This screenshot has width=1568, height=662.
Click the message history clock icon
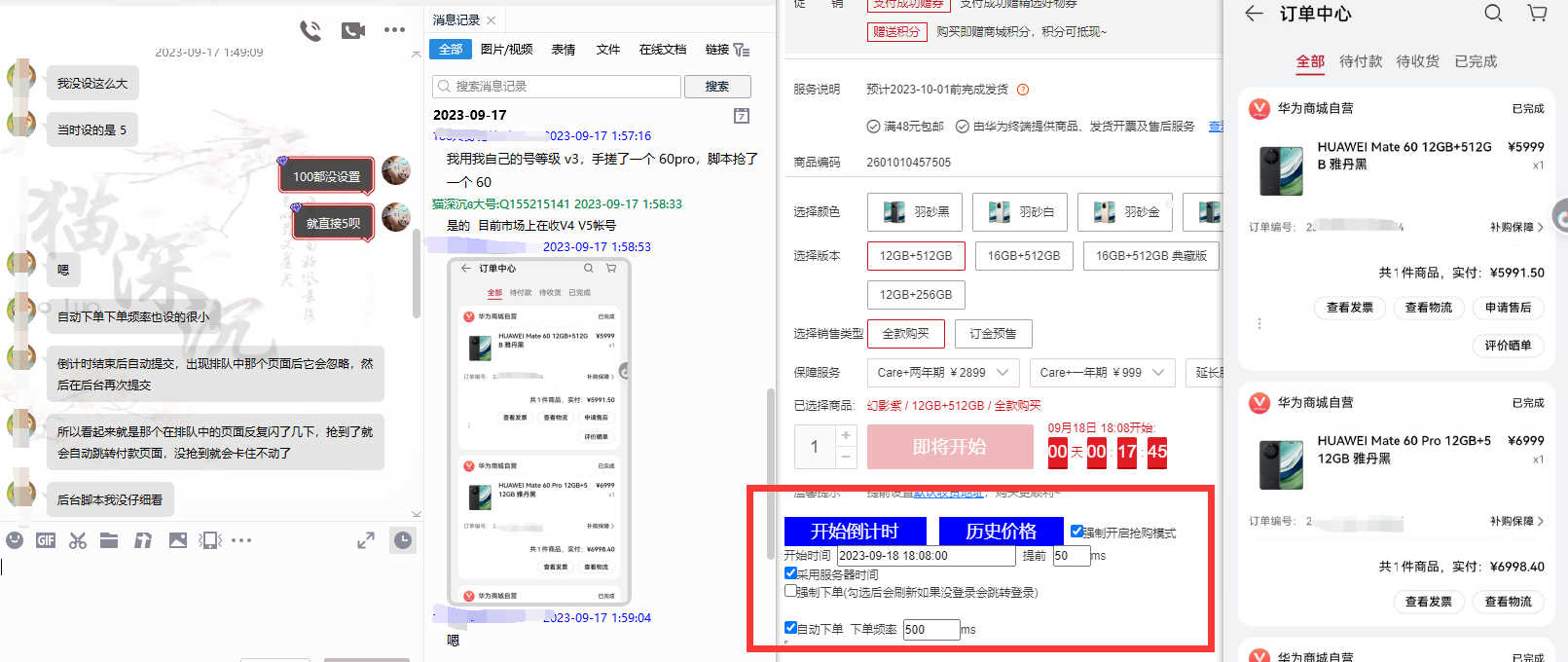(x=403, y=540)
